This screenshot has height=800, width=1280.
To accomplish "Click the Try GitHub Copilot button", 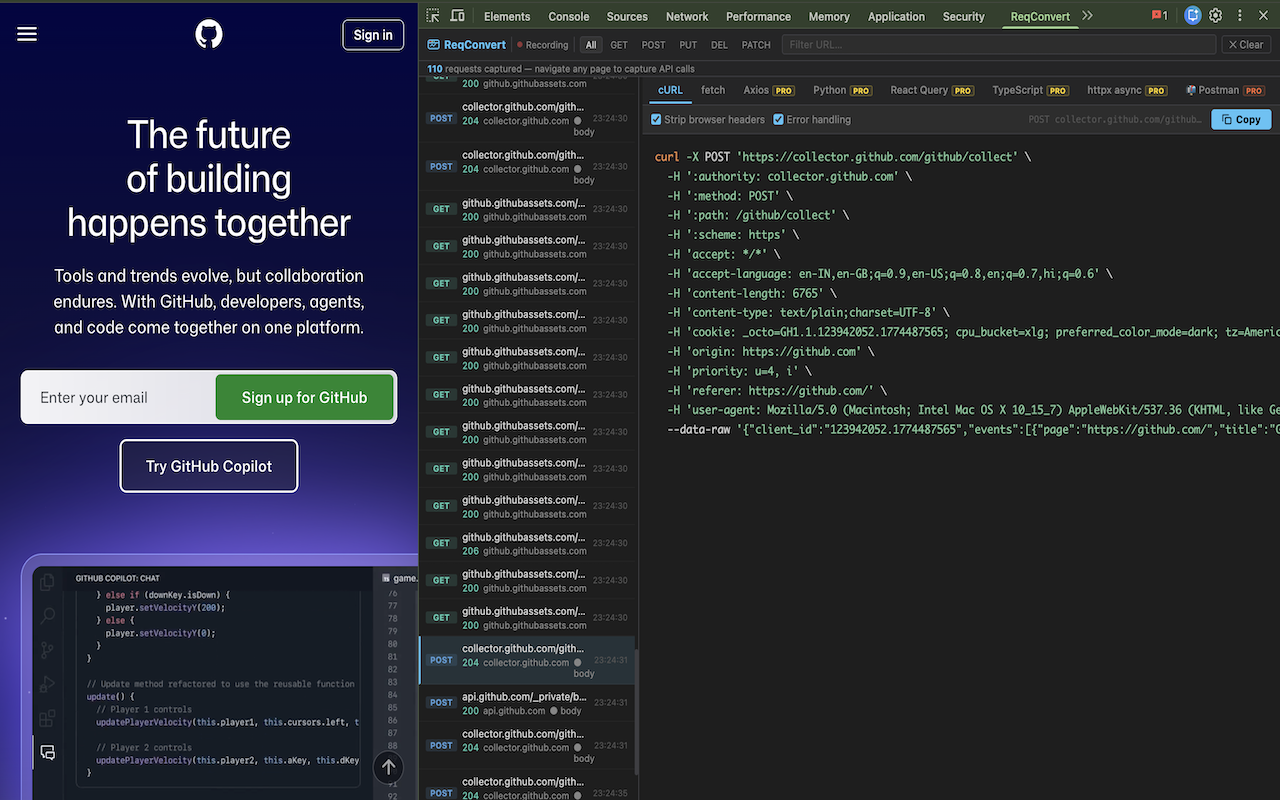I will (x=209, y=466).
